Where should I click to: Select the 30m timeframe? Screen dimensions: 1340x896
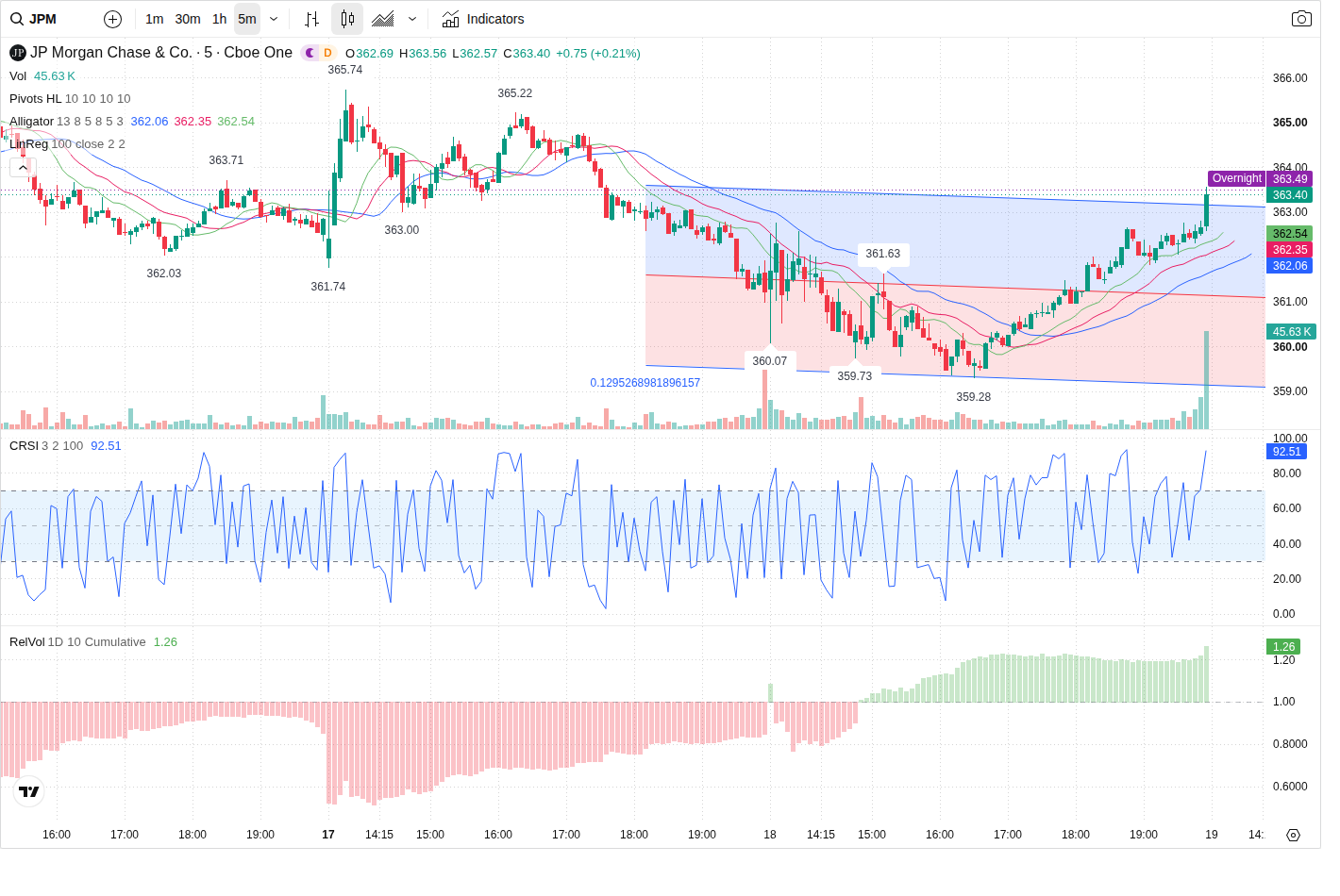pyautogui.click(x=188, y=19)
